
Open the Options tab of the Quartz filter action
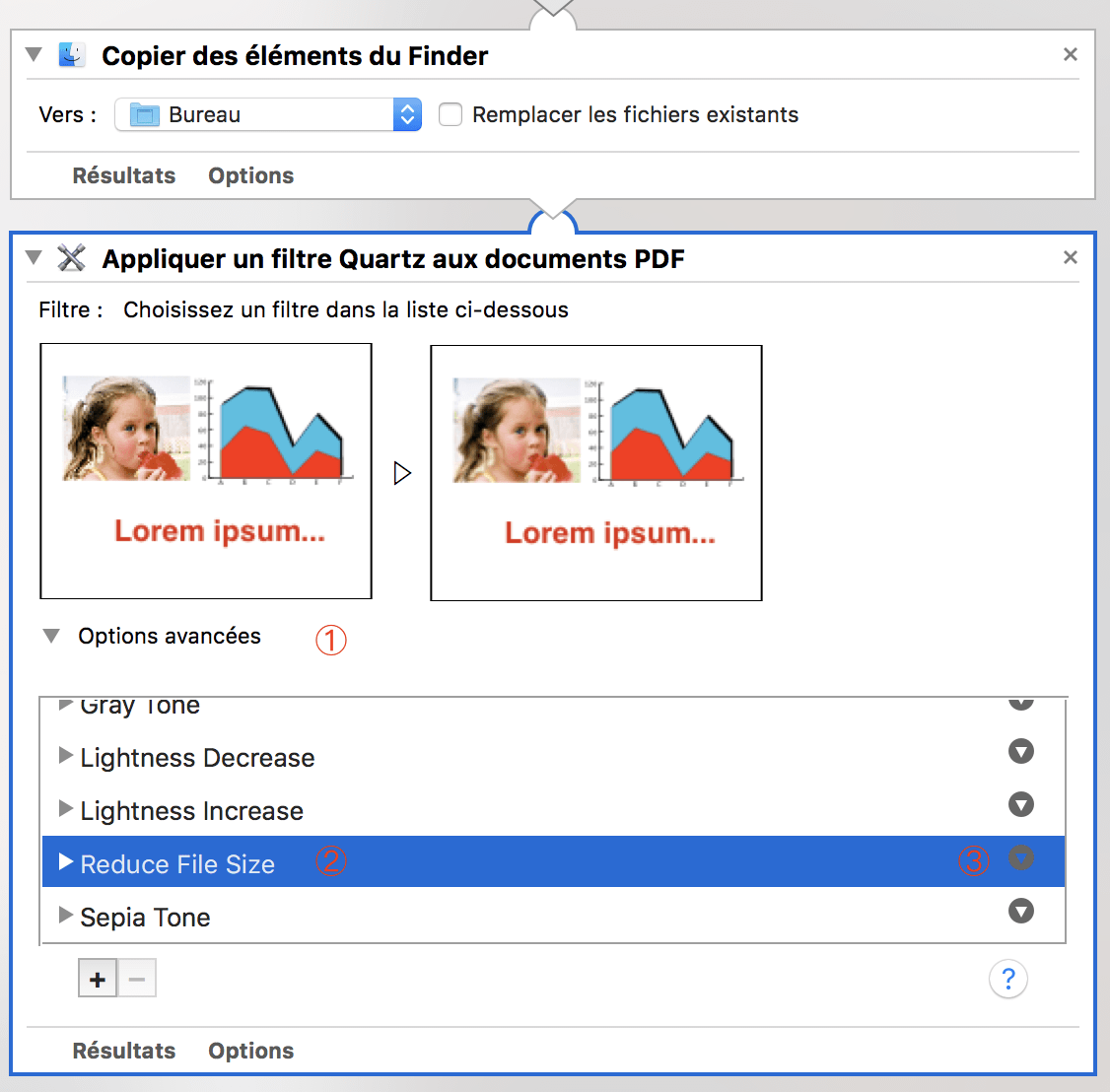click(250, 1051)
